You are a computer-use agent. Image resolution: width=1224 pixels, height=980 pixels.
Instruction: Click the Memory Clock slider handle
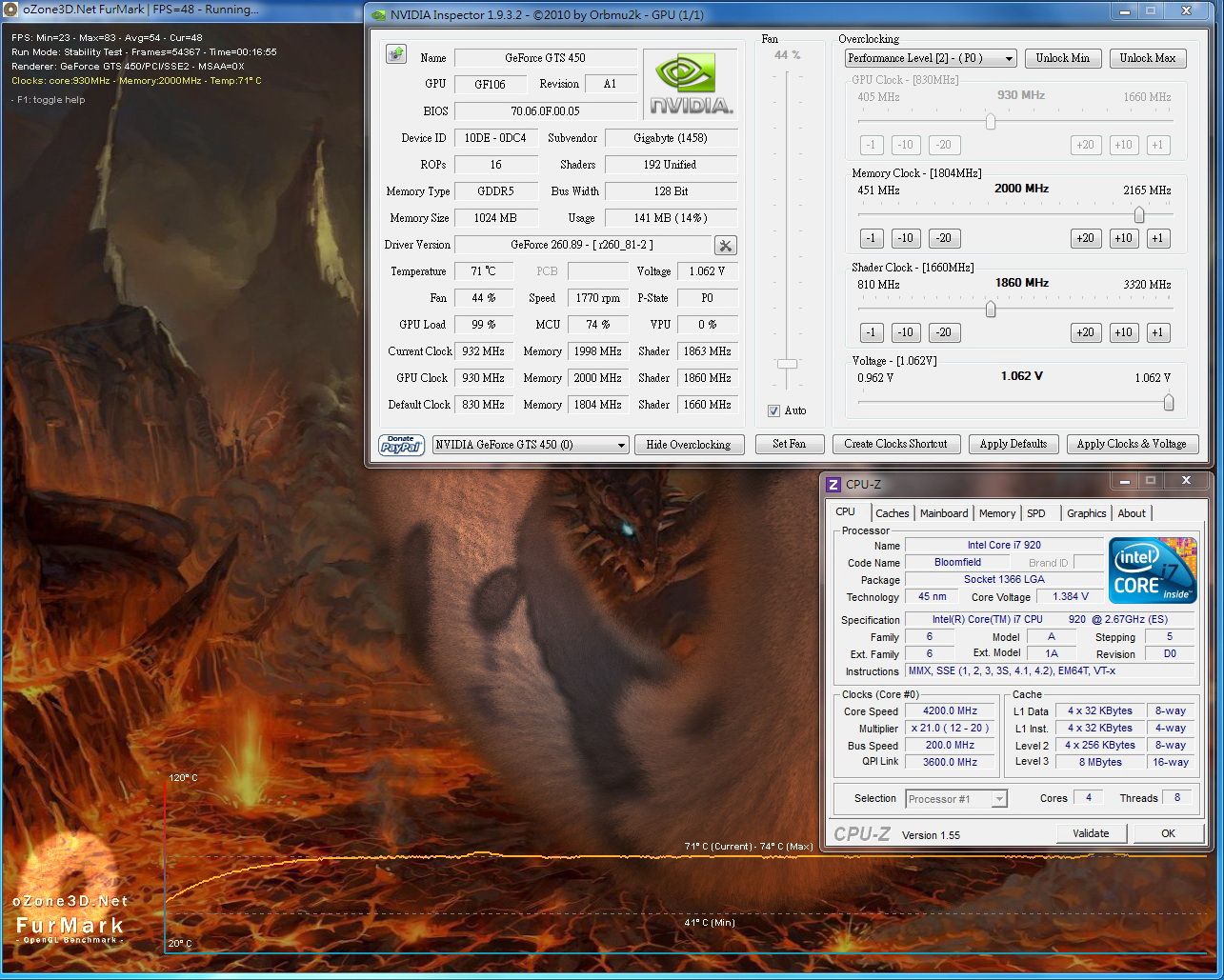[1138, 215]
